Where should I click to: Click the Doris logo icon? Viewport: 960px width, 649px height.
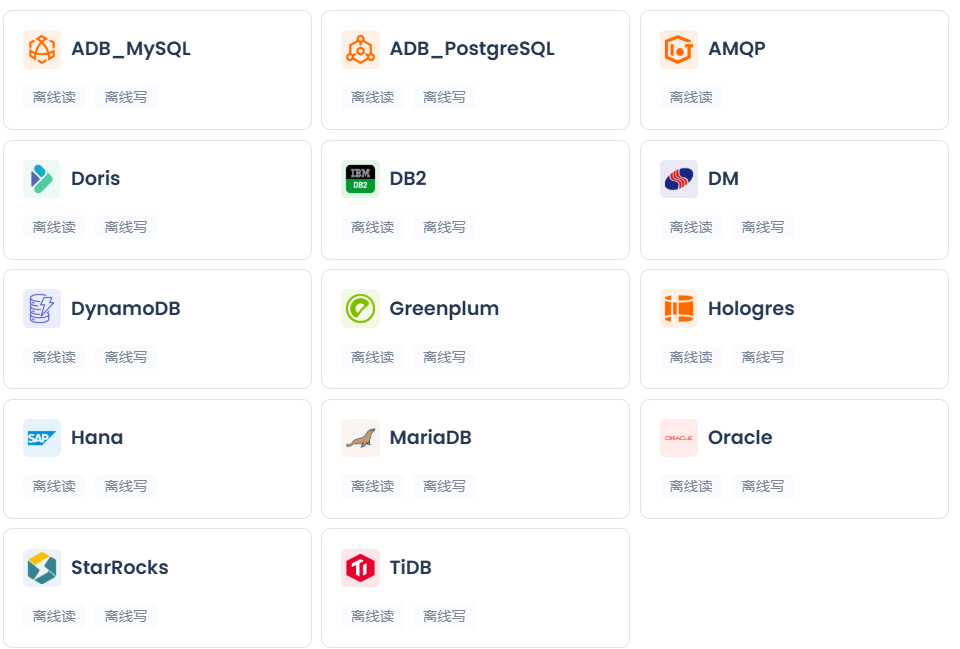click(x=42, y=179)
